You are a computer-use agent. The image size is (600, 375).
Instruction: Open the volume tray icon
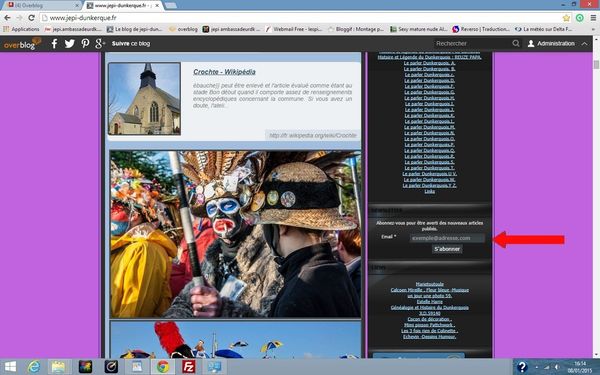(x=557, y=367)
